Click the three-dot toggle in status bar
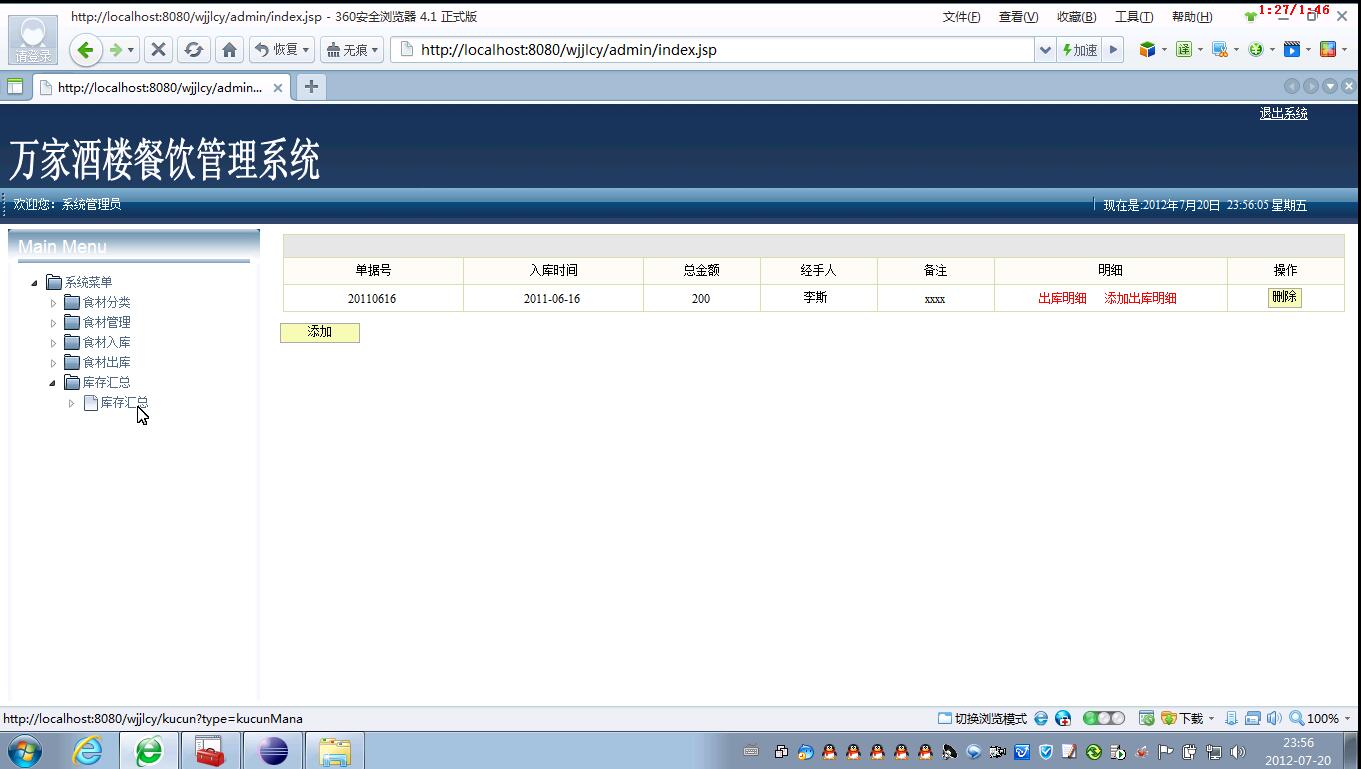Image resolution: width=1361 pixels, height=769 pixels. tap(1104, 719)
